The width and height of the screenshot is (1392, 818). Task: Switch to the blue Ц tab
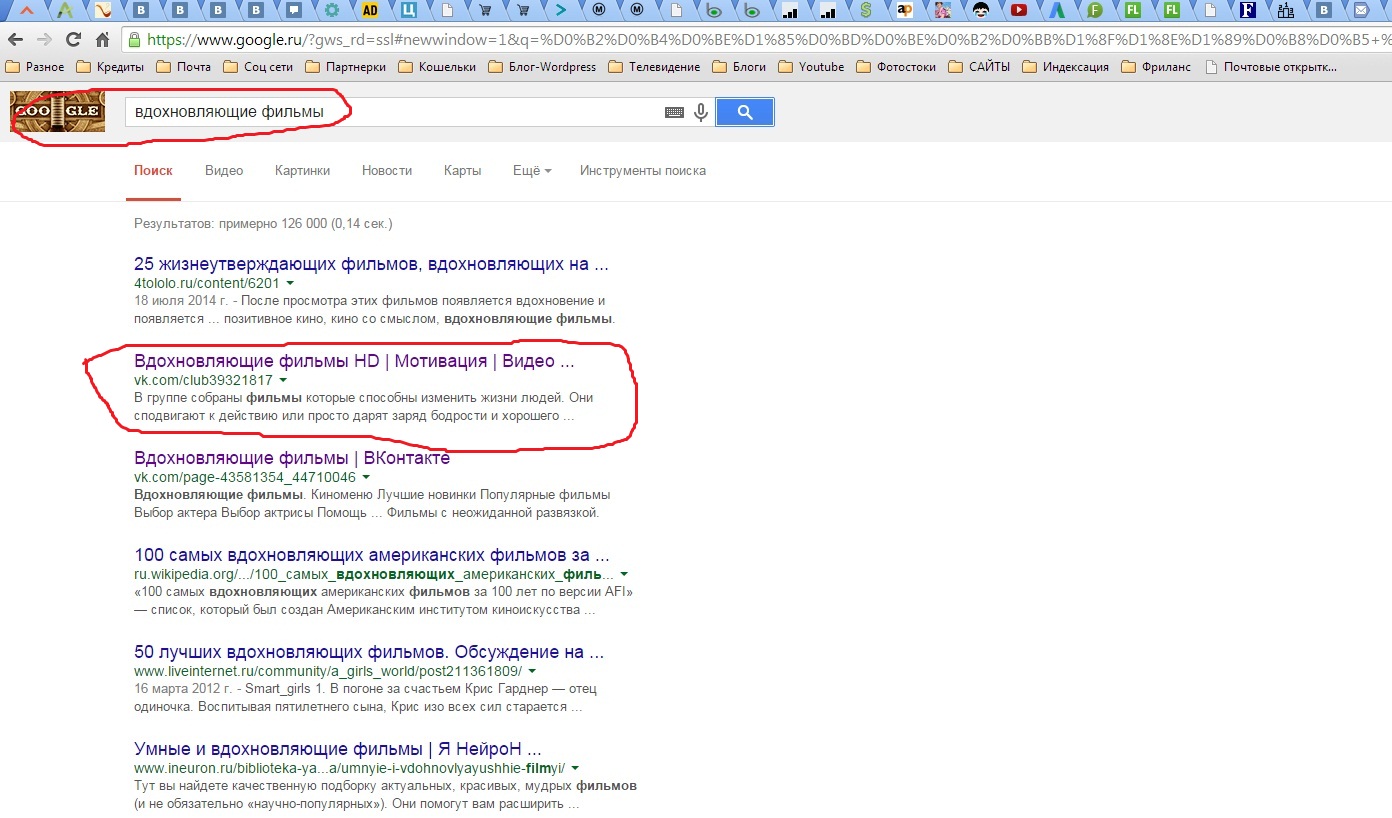408,11
